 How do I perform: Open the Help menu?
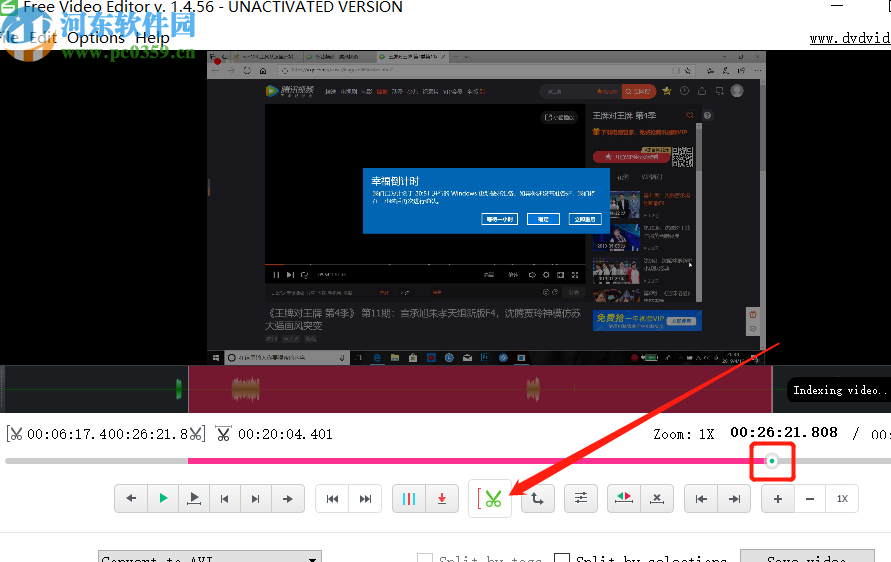(x=152, y=38)
